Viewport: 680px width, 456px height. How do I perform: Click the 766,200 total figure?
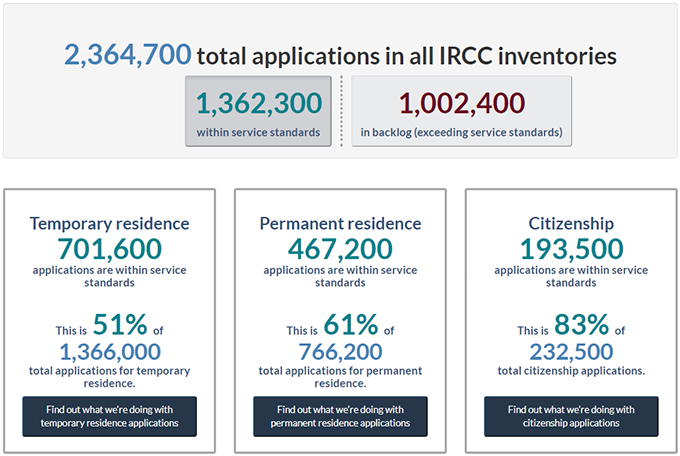pyautogui.click(x=340, y=352)
